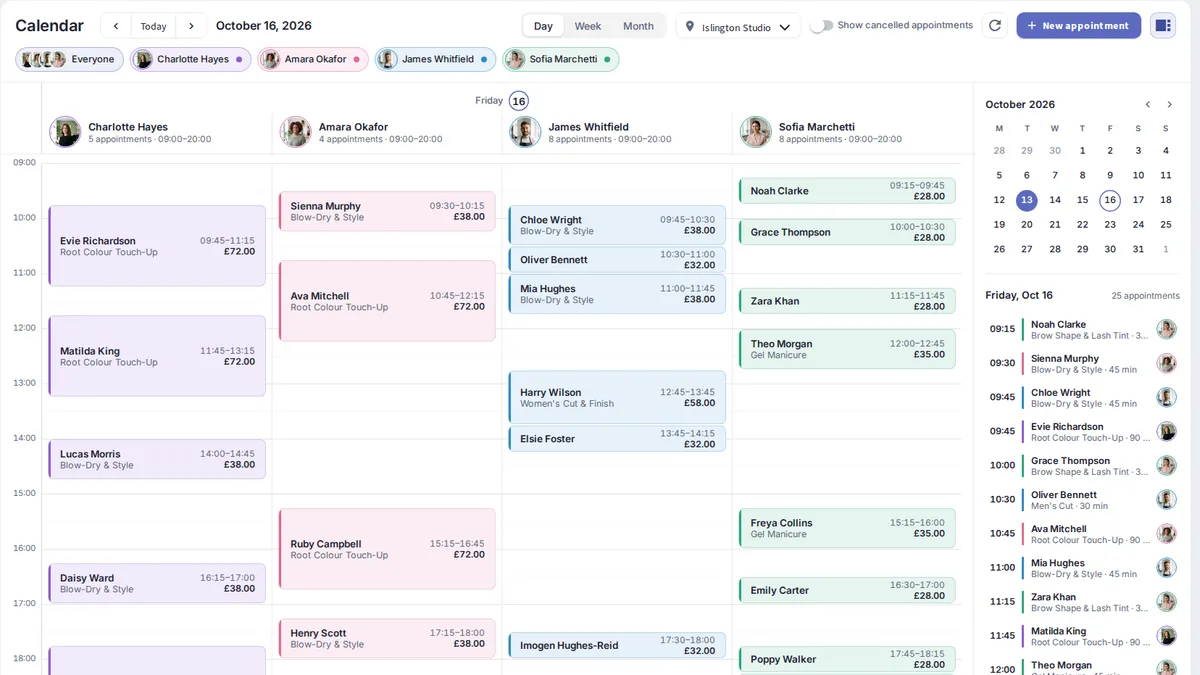
Task: Open Emily Carter appointment block
Action: pyautogui.click(x=847, y=590)
